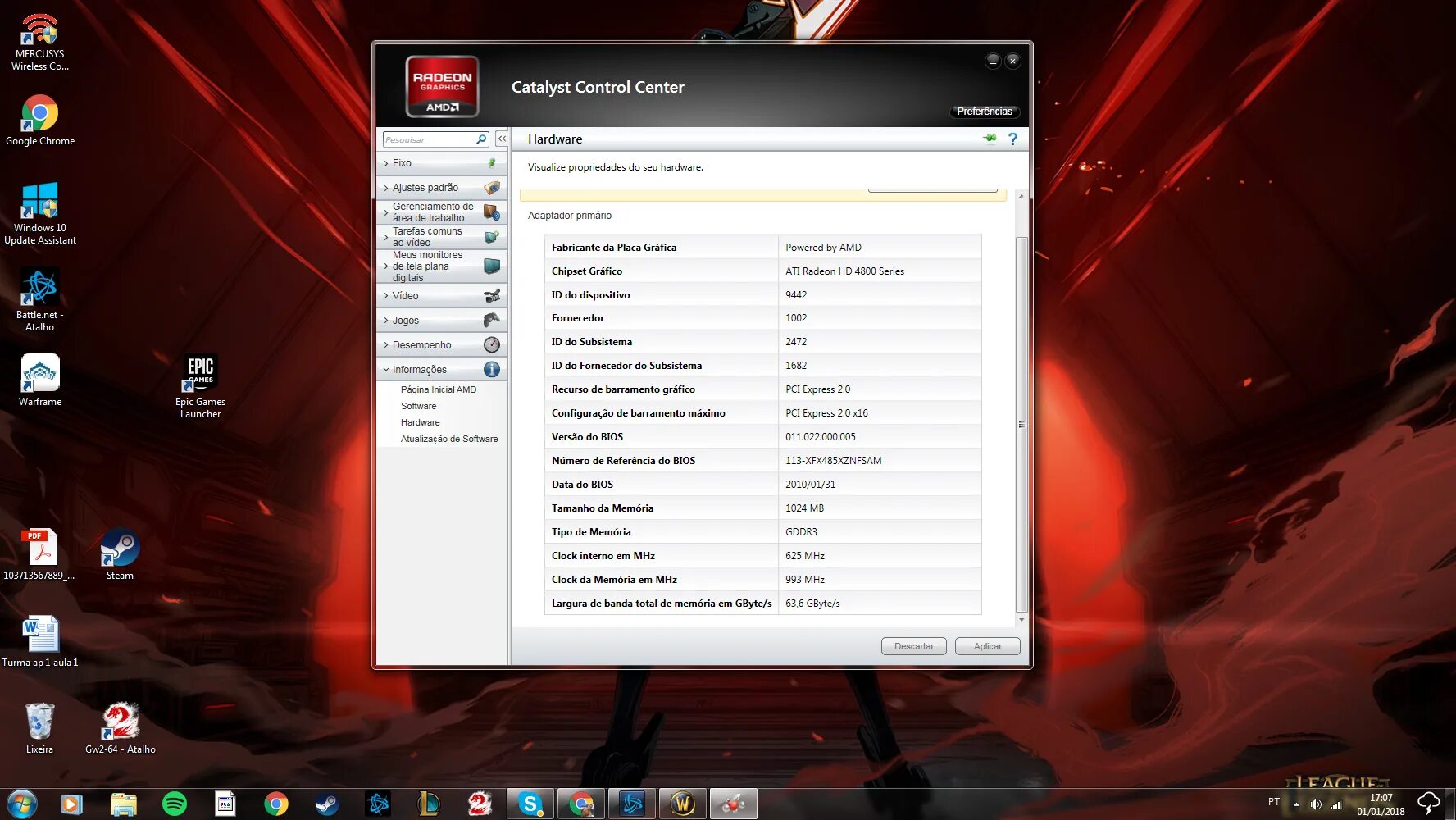
Task: Open Warframe desktop shortcut
Action: (x=40, y=380)
